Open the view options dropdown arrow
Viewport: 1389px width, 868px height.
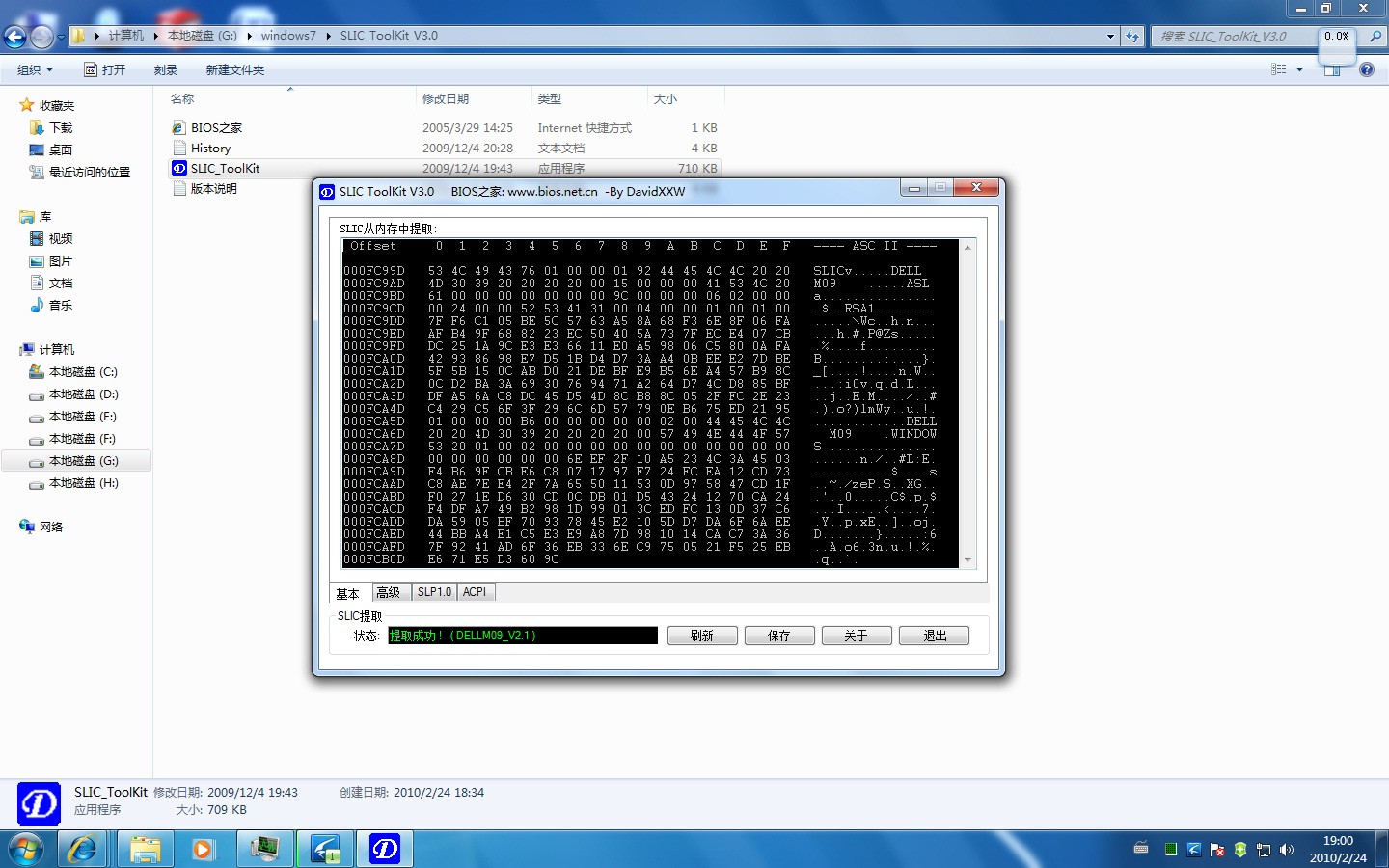pos(1299,69)
